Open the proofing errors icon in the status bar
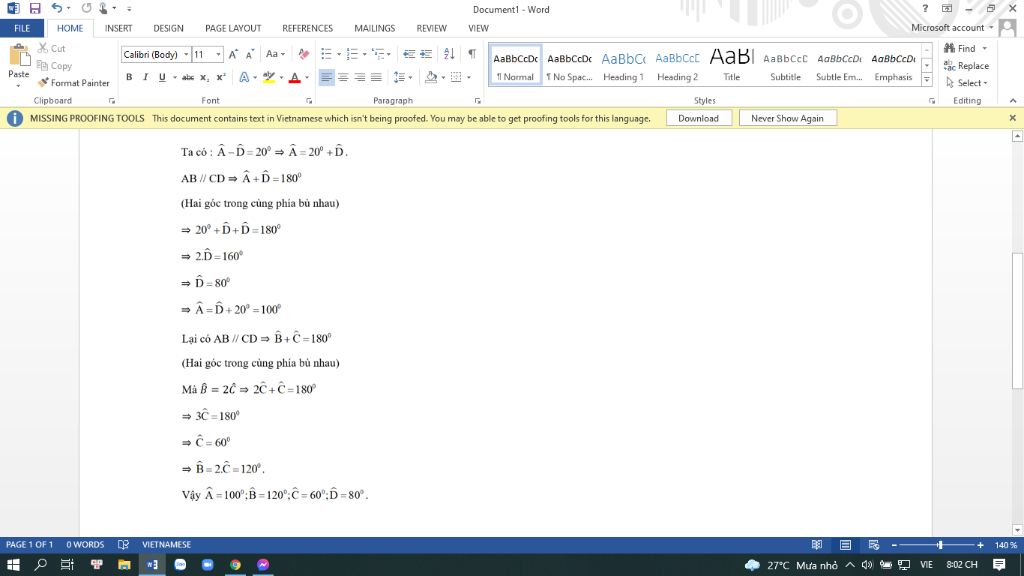This screenshot has height=576, width=1024. (x=123, y=545)
